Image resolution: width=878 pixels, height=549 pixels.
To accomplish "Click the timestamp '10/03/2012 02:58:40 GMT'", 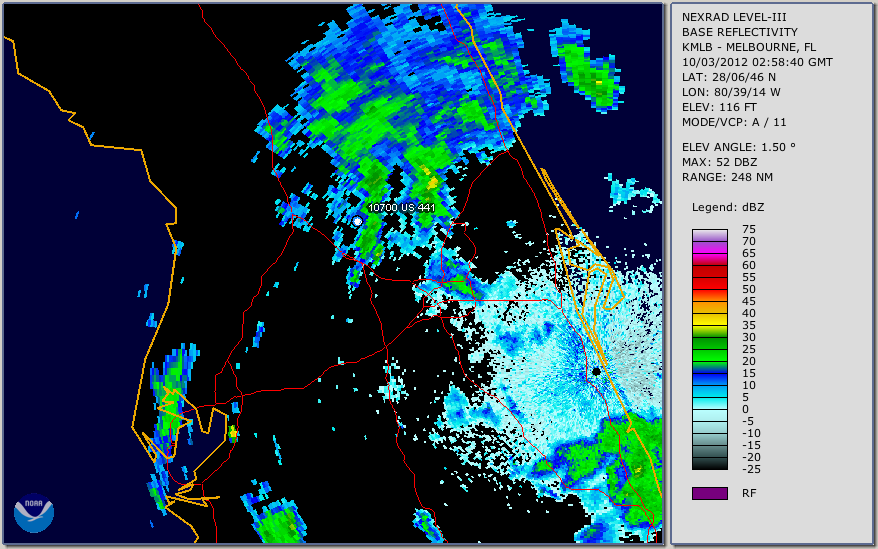I will point(757,62).
